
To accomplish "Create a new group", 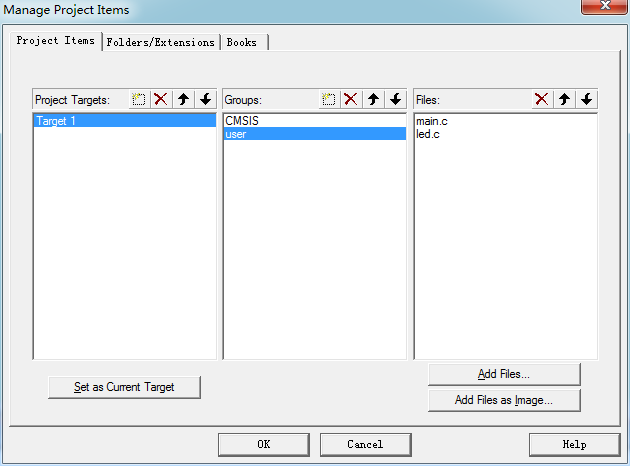I will (329, 99).
